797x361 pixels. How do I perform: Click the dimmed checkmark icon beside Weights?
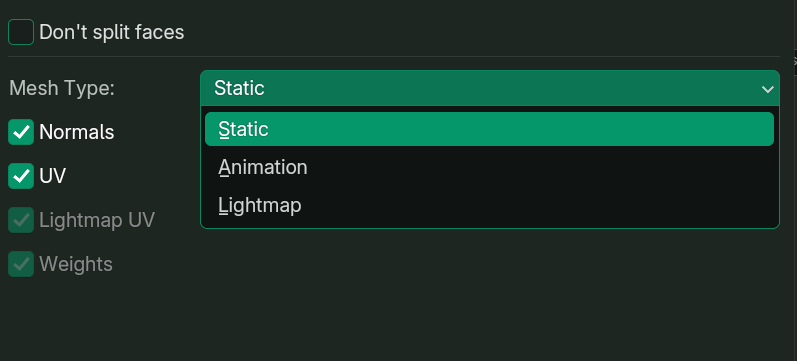pyautogui.click(x=21, y=264)
